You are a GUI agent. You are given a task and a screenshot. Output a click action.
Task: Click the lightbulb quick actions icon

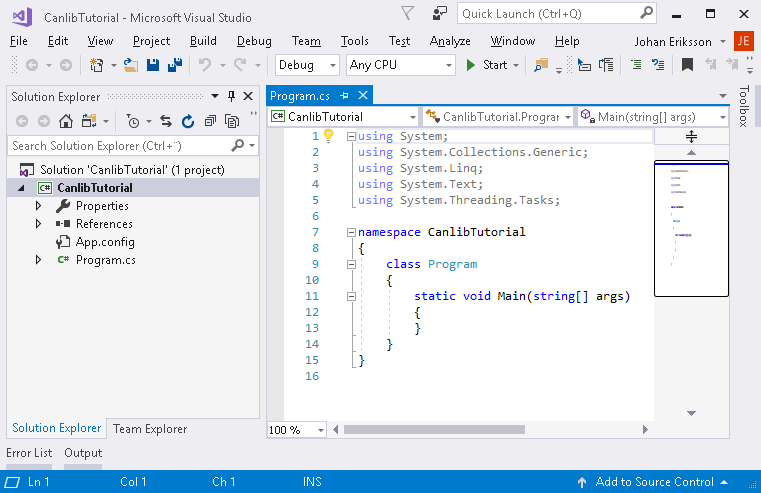(x=329, y=136)
